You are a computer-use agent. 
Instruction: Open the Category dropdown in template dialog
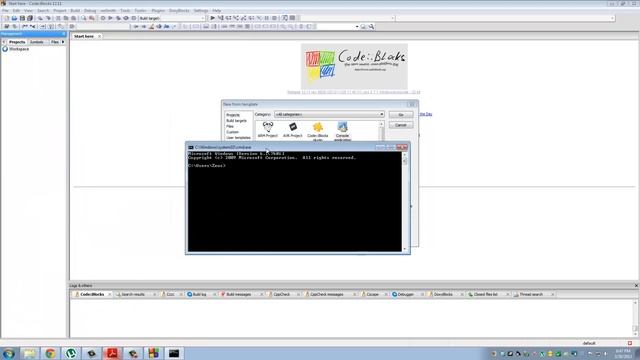point(329,114)
